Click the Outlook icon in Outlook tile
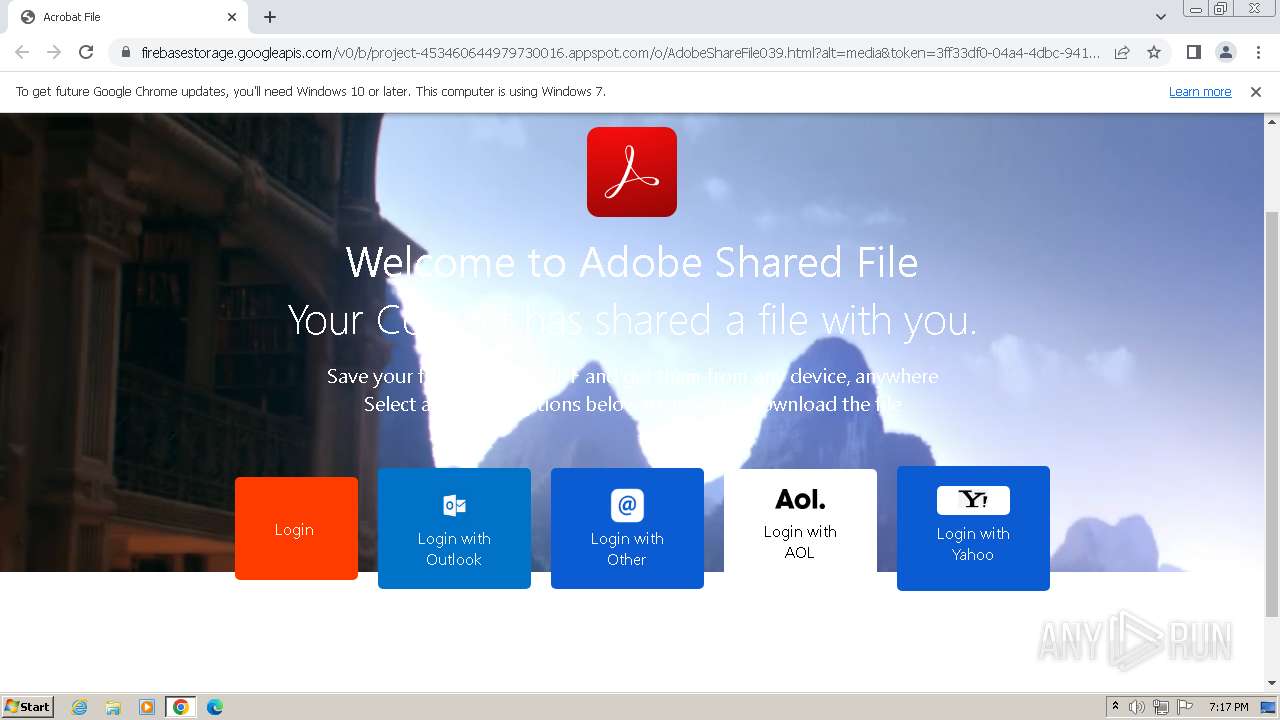The width and height of the screenshot is (1280, 720). (x=454, y=505)
